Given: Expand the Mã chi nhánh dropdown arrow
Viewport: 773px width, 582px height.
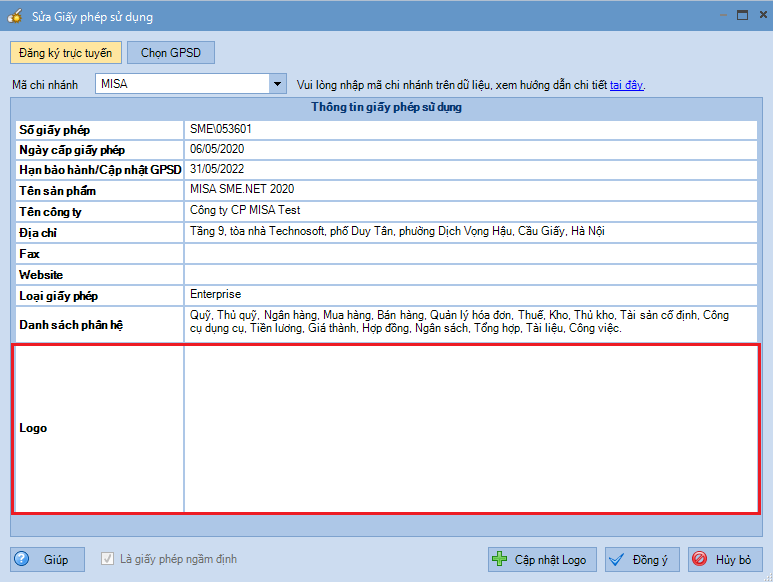Looking at the screenshot, I should tap(278, 84).
